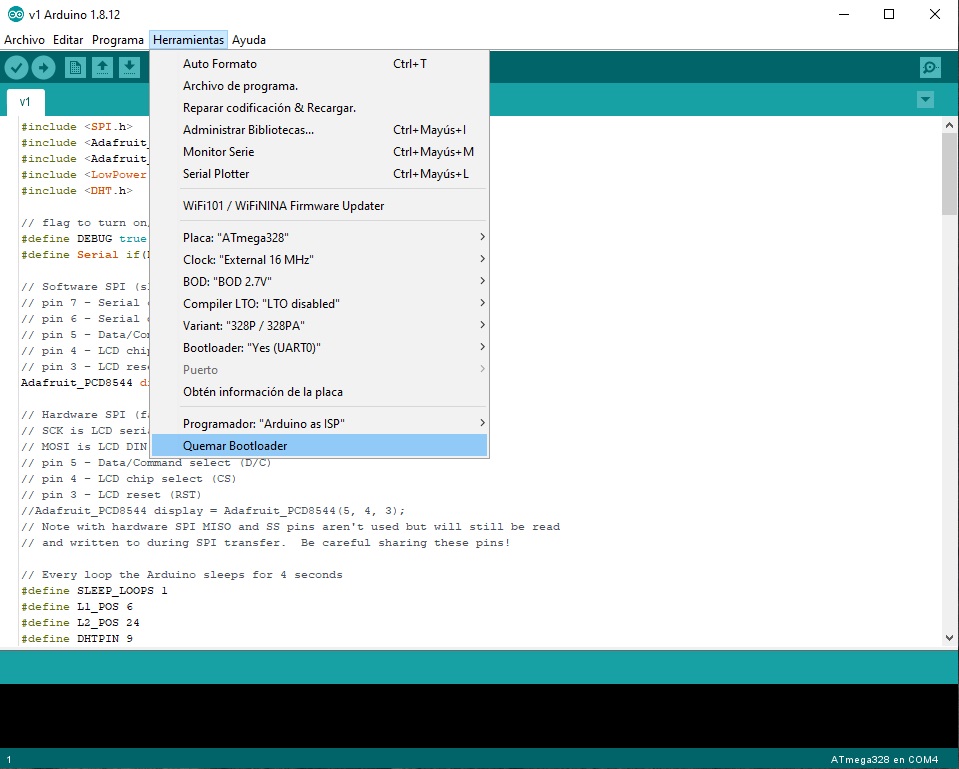Viewport: 959px width, 769px height.
Task: Open a sketch using the Open icon
Action: pos(102,67)
